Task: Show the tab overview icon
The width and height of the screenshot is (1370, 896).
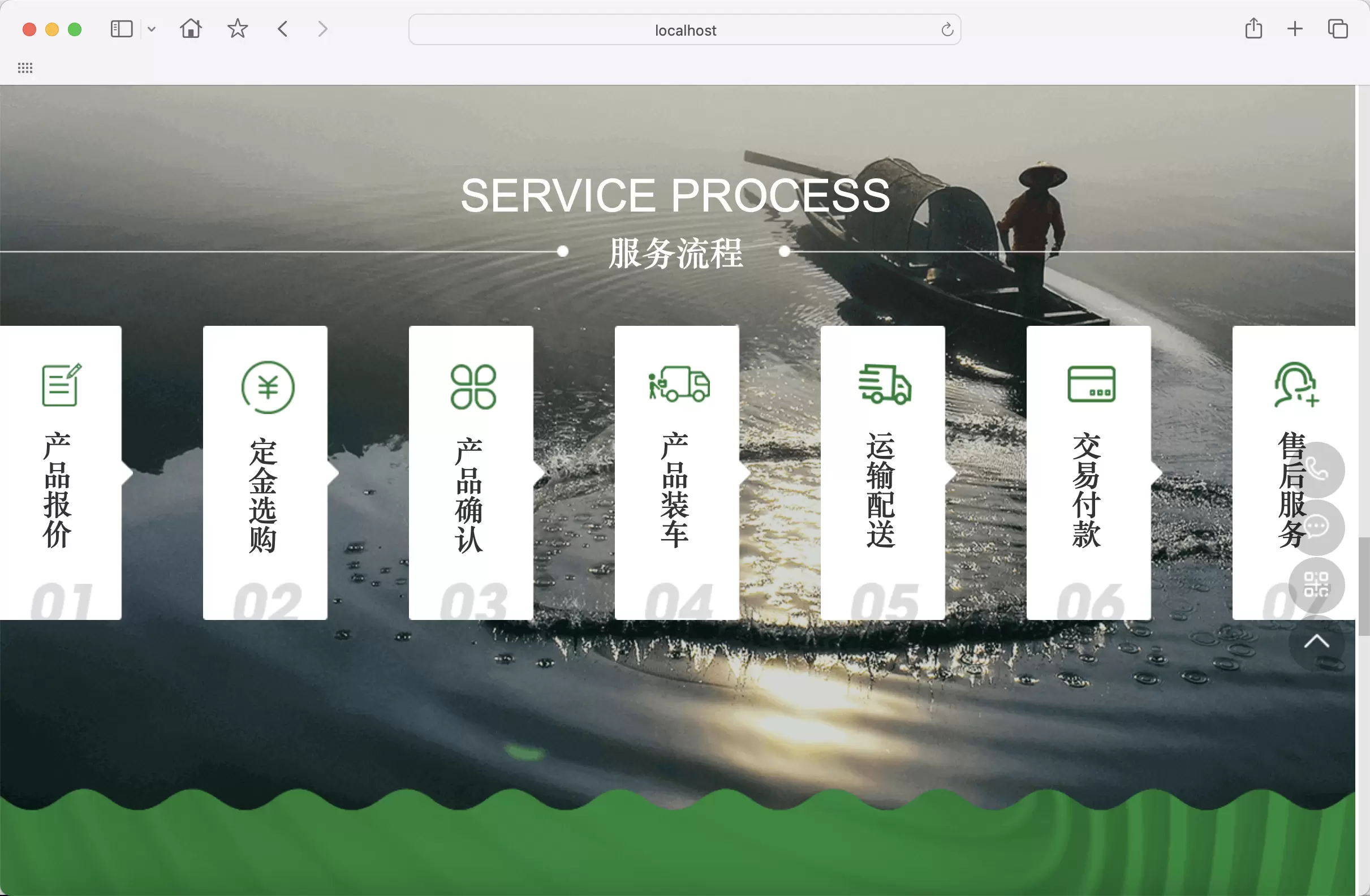Action: tap(1338, 29)
